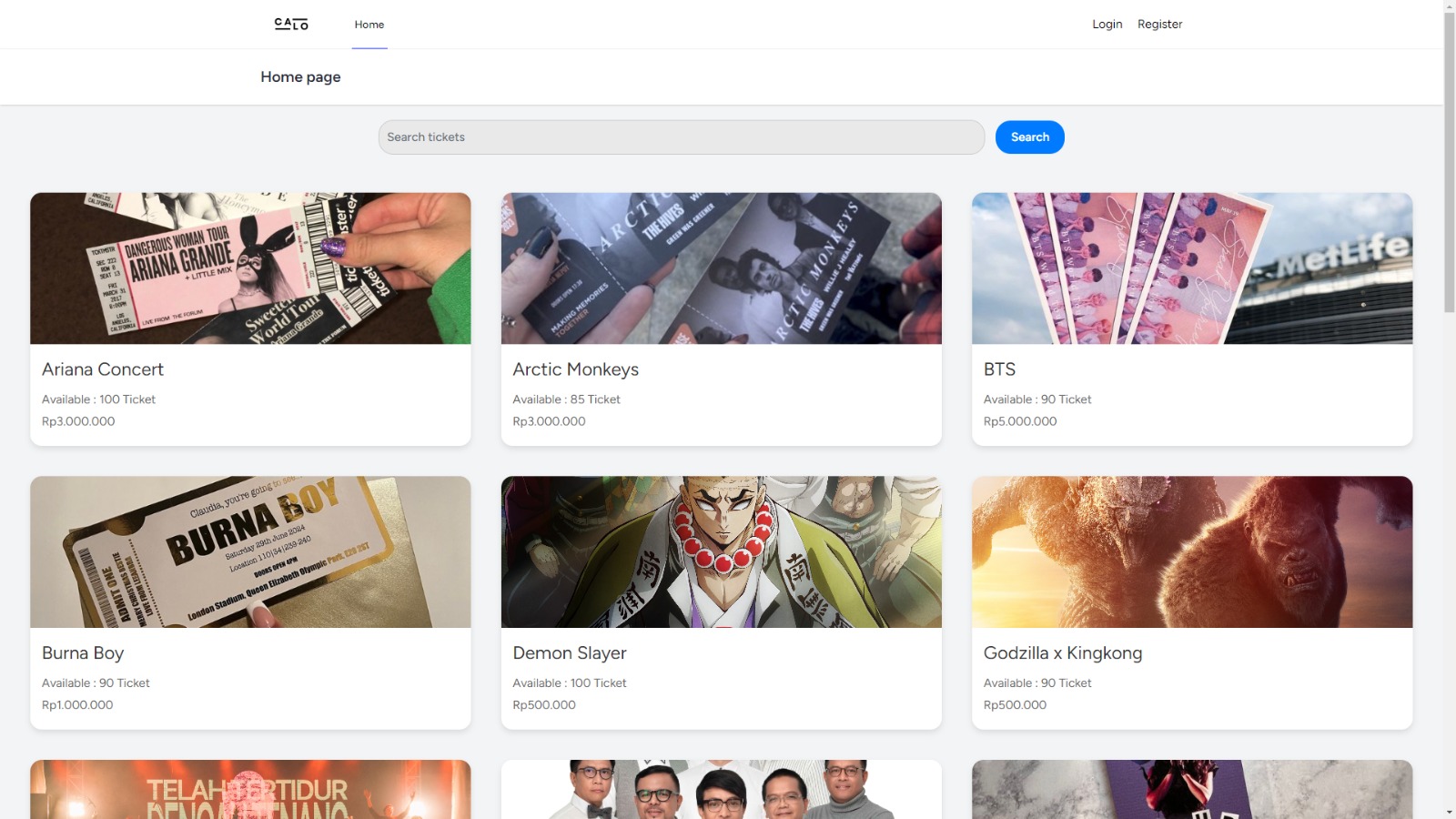Viewport: 1456px width, 819px height.
Task: Open the Godzilla x Kingkong poster image
Action: click(x=1192, y=552)
